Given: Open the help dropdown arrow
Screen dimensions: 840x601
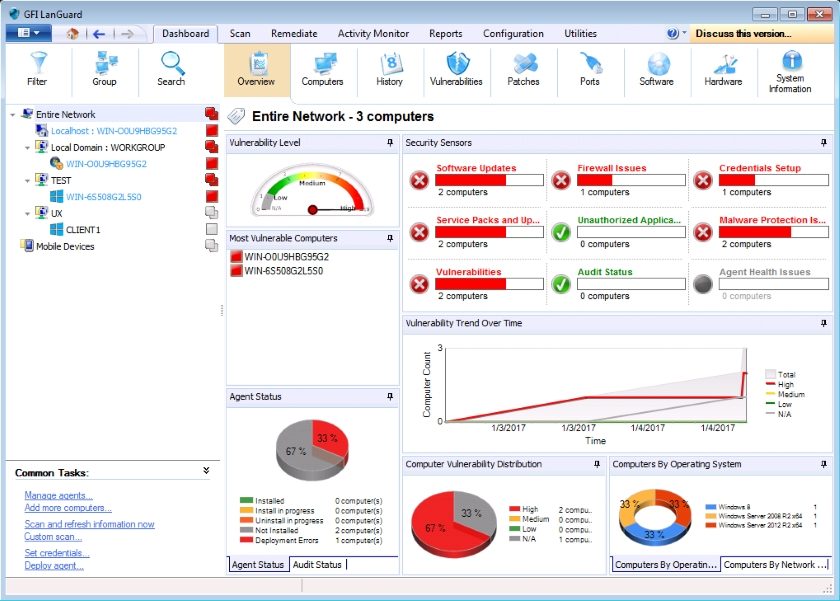Looking at the screenshot, I should point(684,33).
